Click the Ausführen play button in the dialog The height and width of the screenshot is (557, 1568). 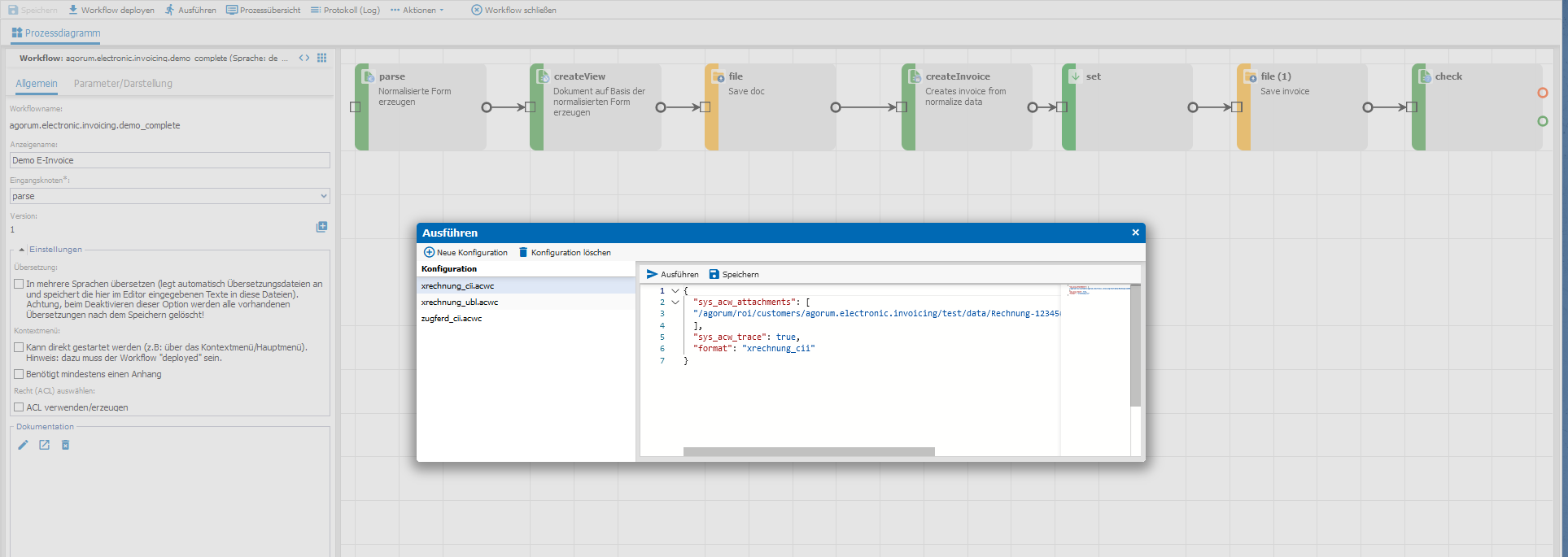(672, 274)
